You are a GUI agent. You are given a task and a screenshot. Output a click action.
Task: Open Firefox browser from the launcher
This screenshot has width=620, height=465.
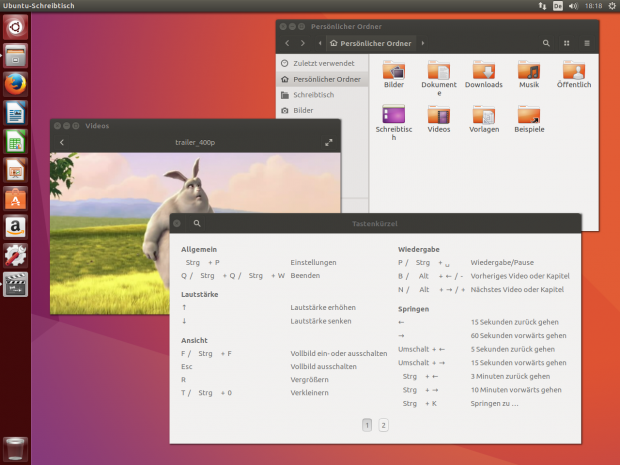(15, 84)
